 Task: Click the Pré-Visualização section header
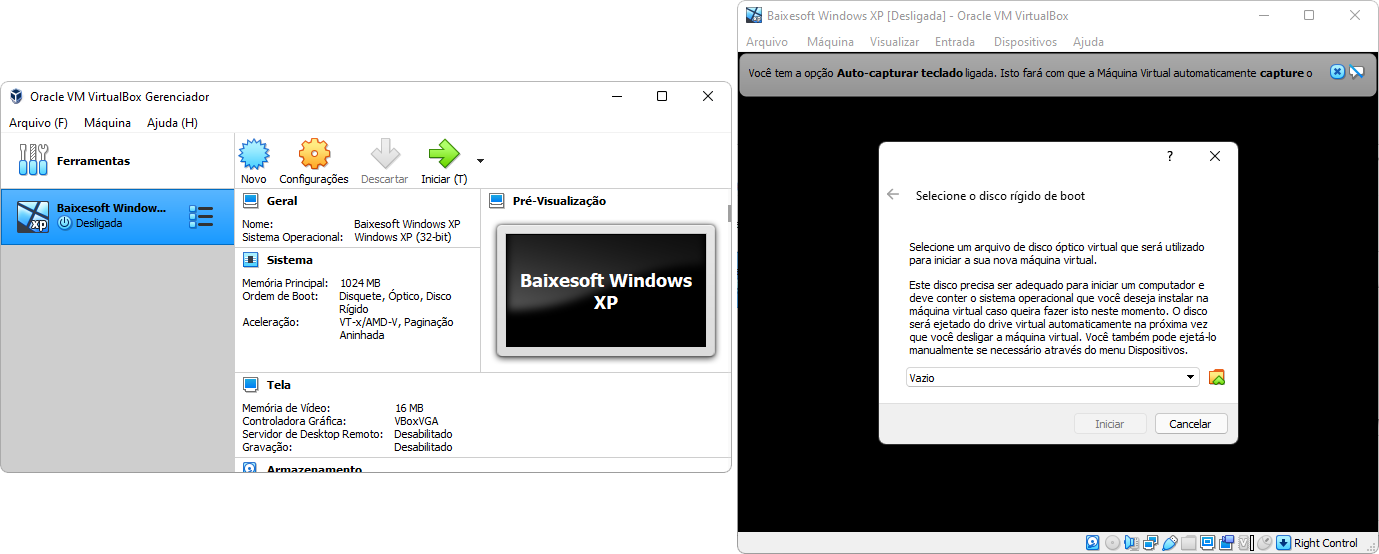coord(559,201)
